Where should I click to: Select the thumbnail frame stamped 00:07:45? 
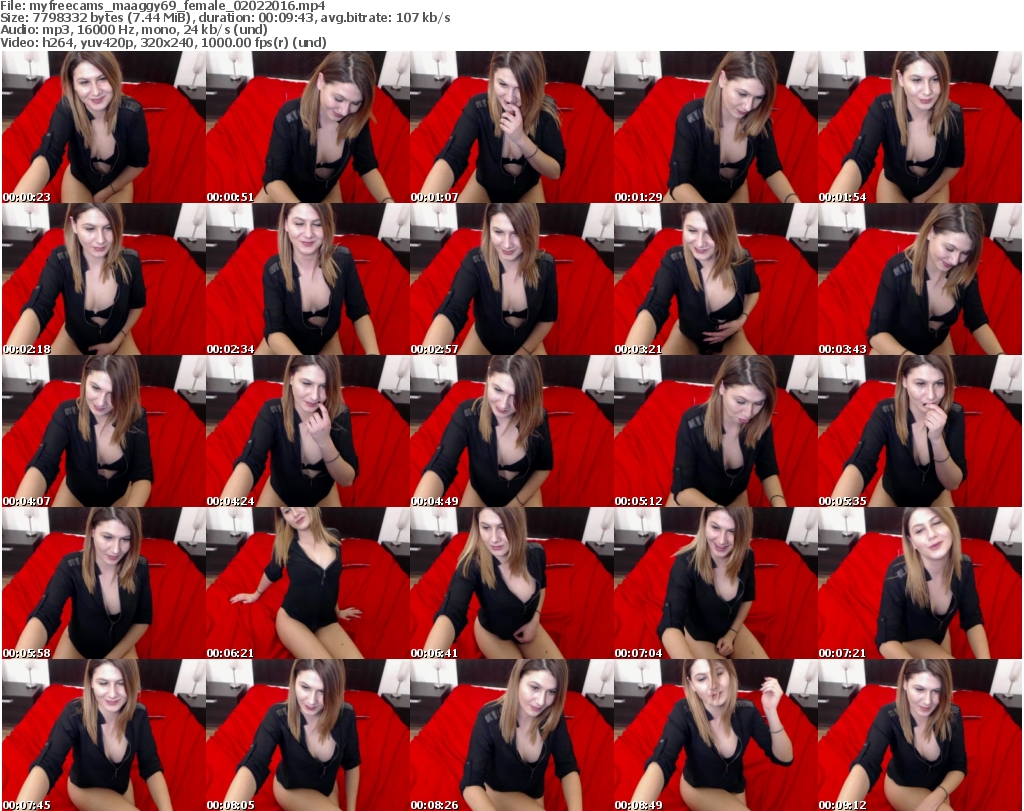[104, 735]
